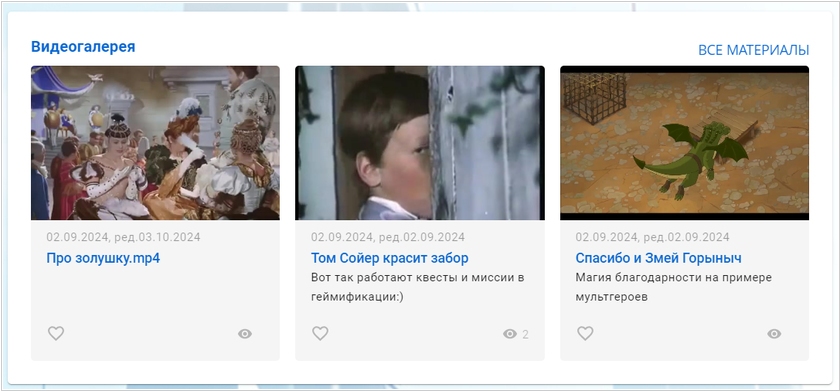The height and width of the screenshot is (391, 840).
Task: Play the green dragon cartoon thumbnail
Action: pyautogui.click(x=685, y=142)
